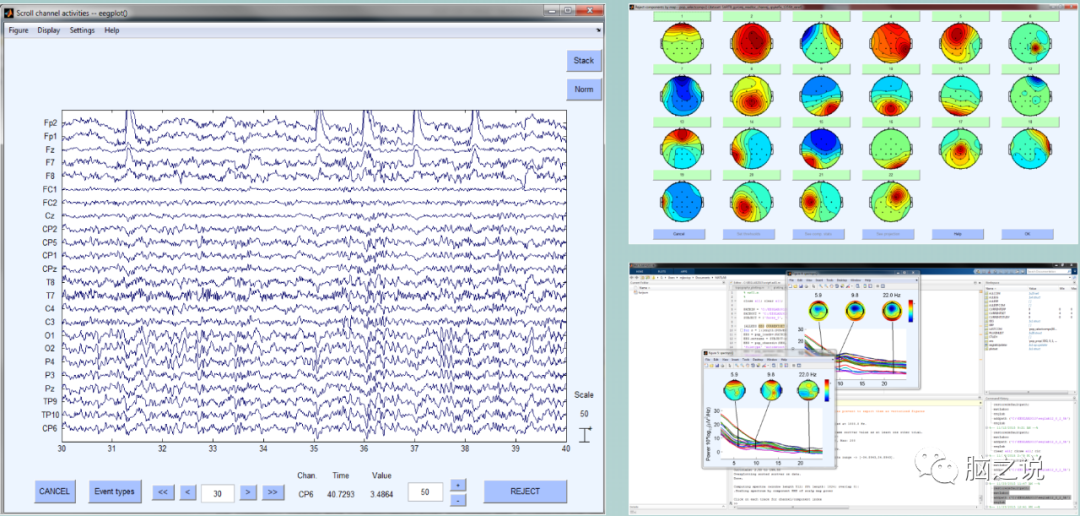The height and width of the screenshot is (516, 1080).
Task: Open the Display menu
Action: (49, 31)
